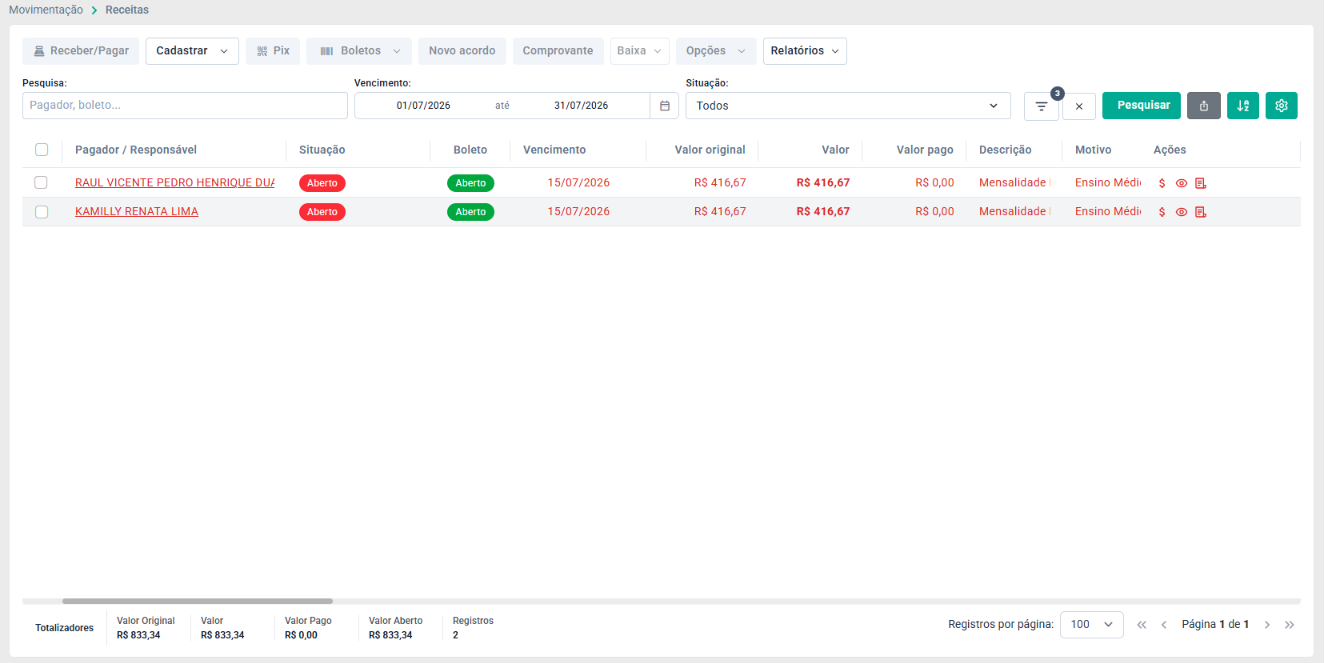Click the dollar icon for Raul Vicente row
The height and width of the screenshot is (663, 1325).
click(1162, 183)
